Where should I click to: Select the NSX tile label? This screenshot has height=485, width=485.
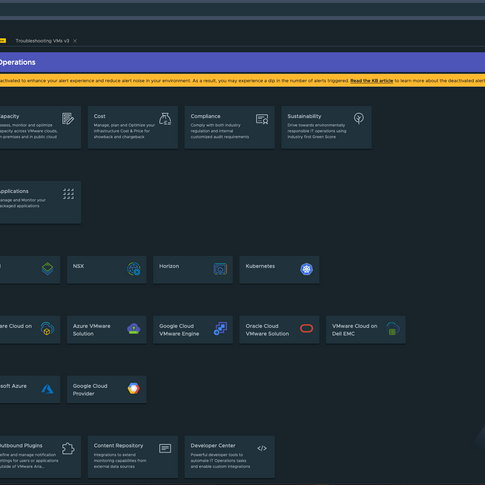point(78,266)
